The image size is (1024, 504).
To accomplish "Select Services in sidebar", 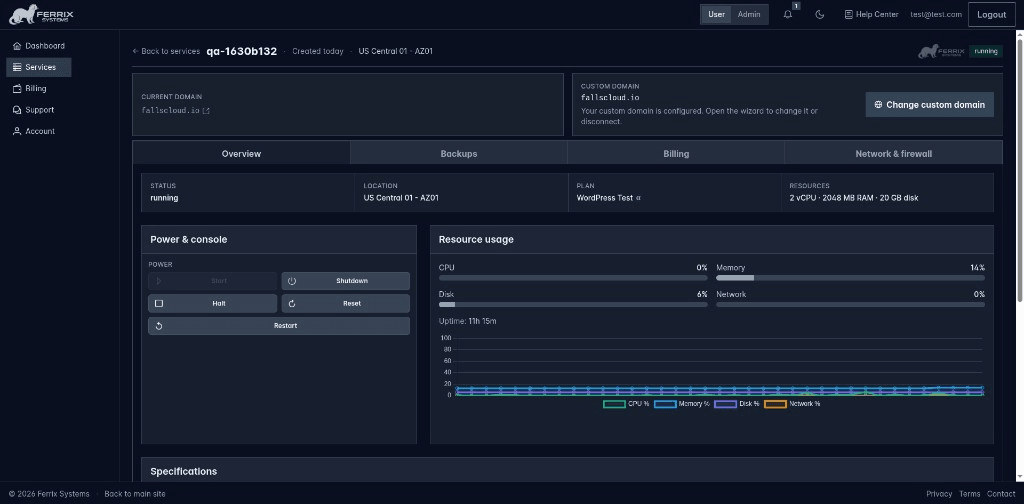I will 39,67.
